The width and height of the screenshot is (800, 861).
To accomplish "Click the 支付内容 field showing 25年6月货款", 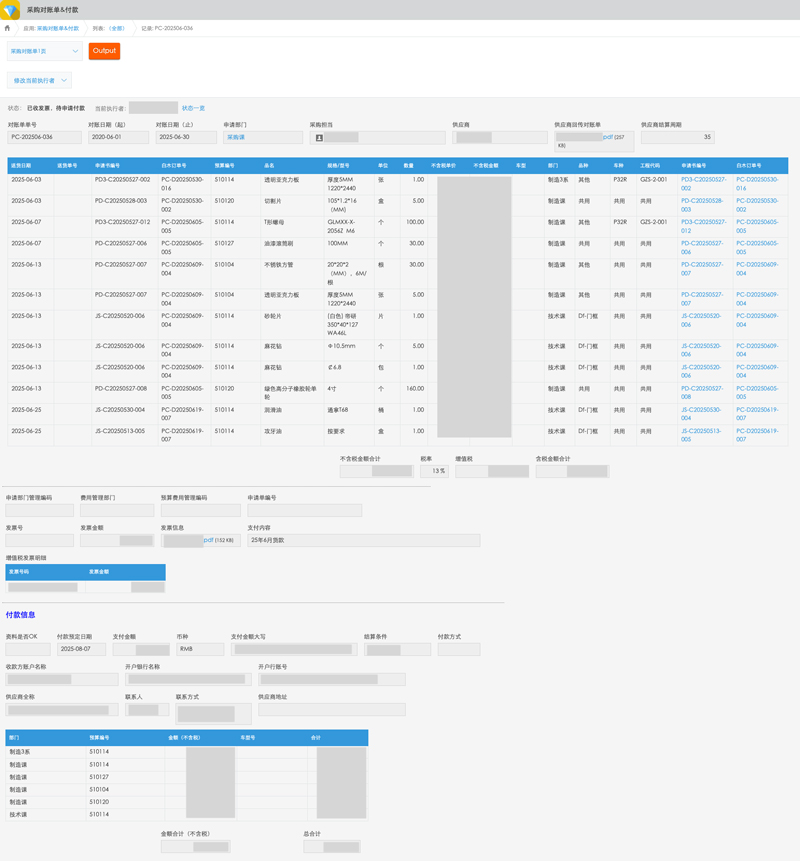I will click(x=363, y=541).
